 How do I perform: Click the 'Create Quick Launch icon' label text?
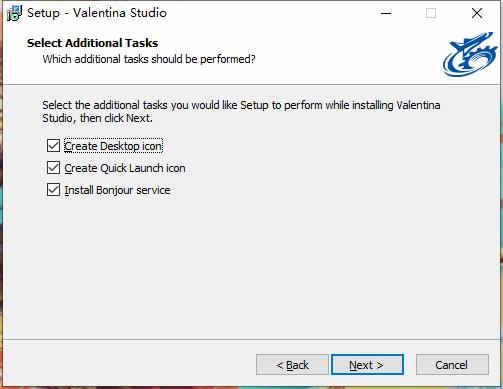click(125, 168)
